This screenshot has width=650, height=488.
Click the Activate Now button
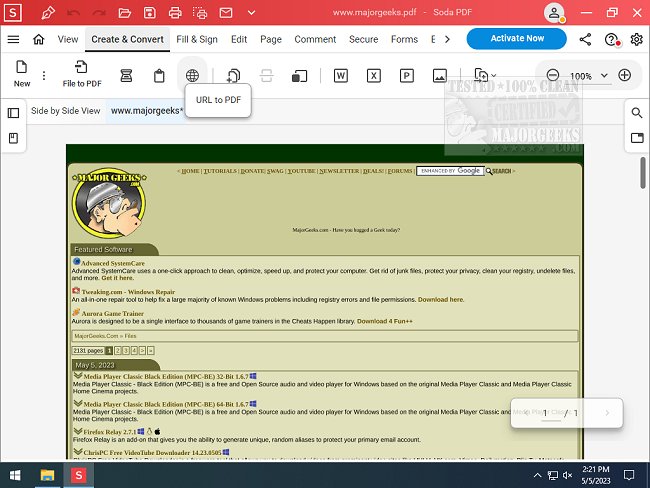(517, 39)
